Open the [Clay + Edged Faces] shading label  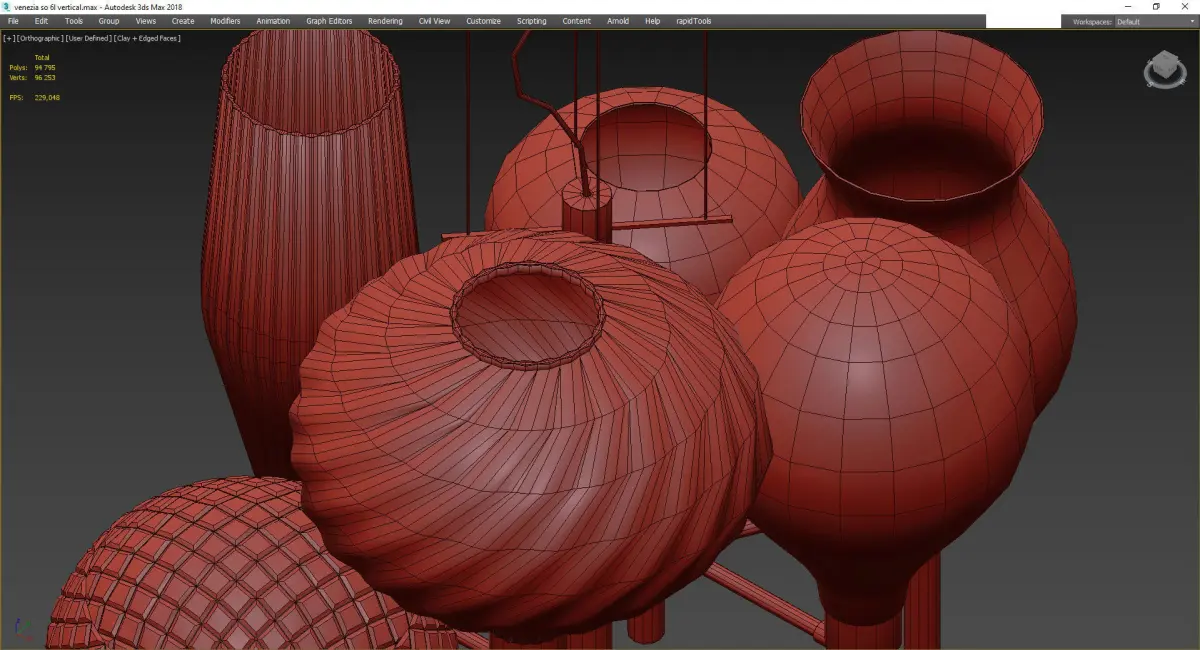click(x=148, y=38)
